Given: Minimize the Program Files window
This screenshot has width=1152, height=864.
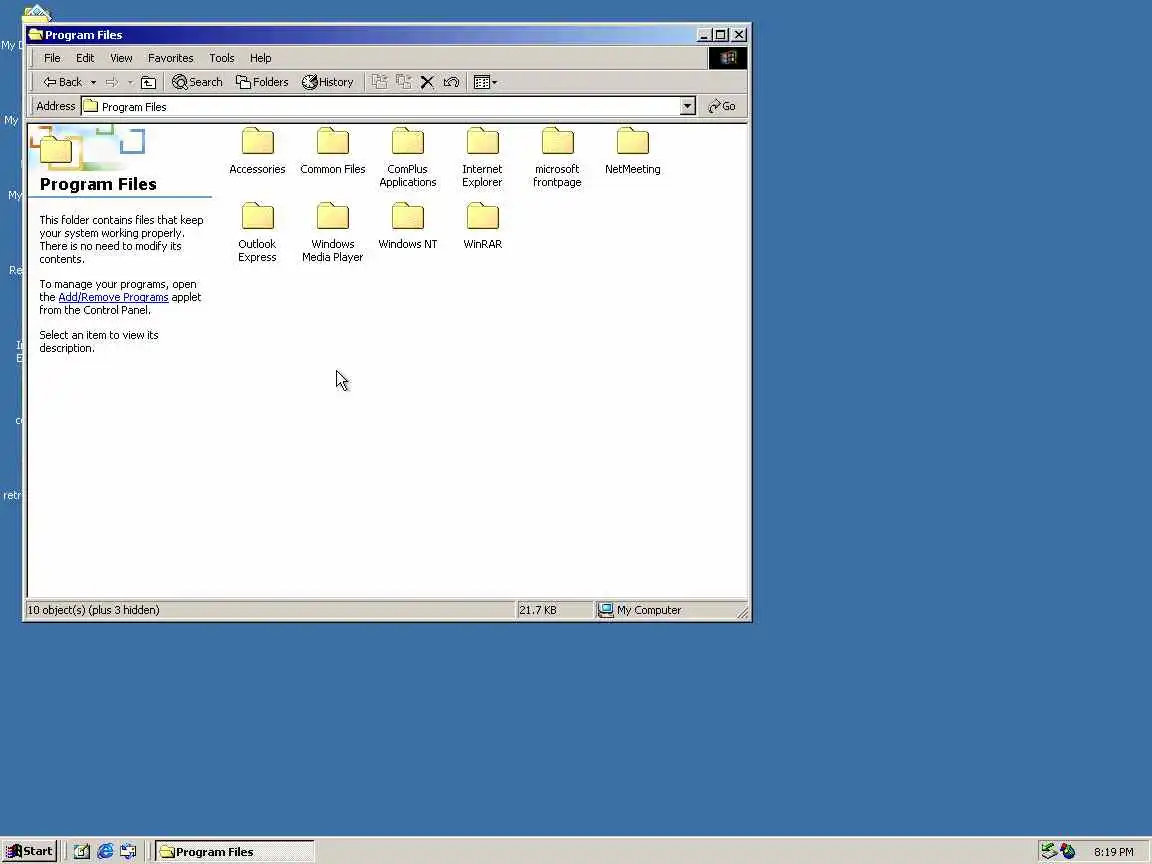Looking at the screenshot, I should [704, 35].
